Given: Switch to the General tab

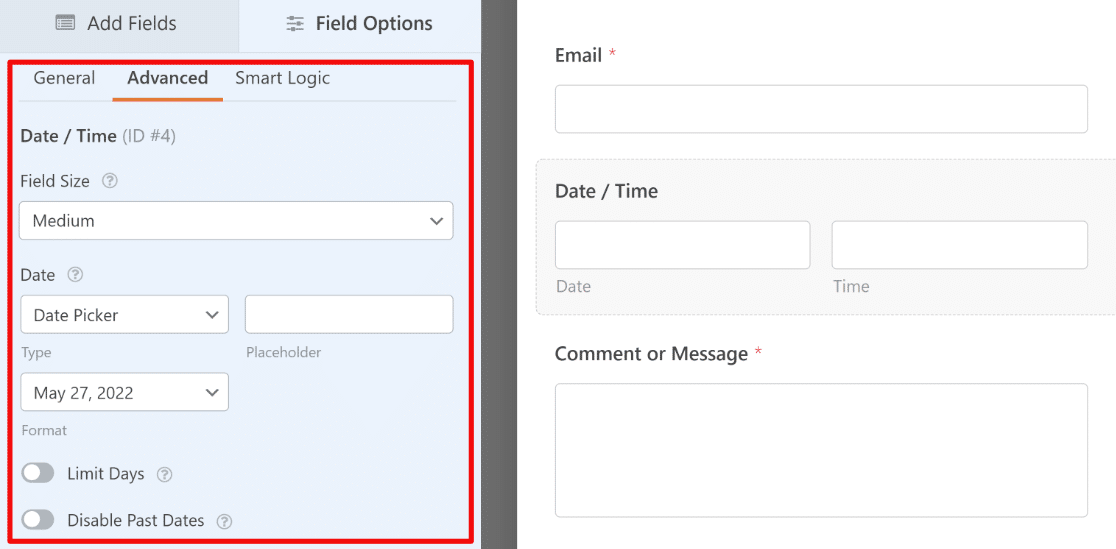Looking at the screenshot, I should [x=64, y=78].
